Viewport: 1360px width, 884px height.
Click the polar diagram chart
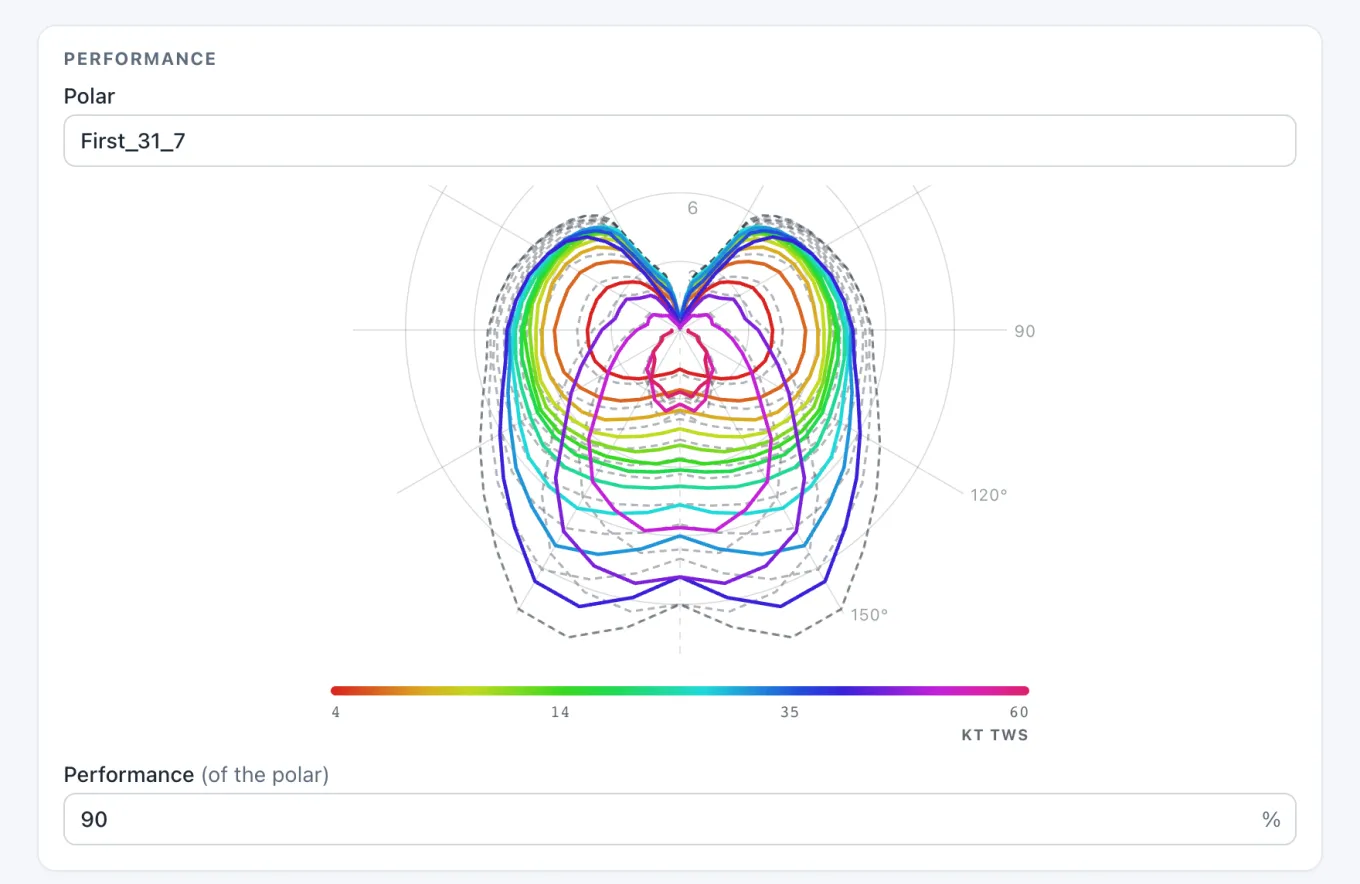pyautogui.click(x=680, y=418)
